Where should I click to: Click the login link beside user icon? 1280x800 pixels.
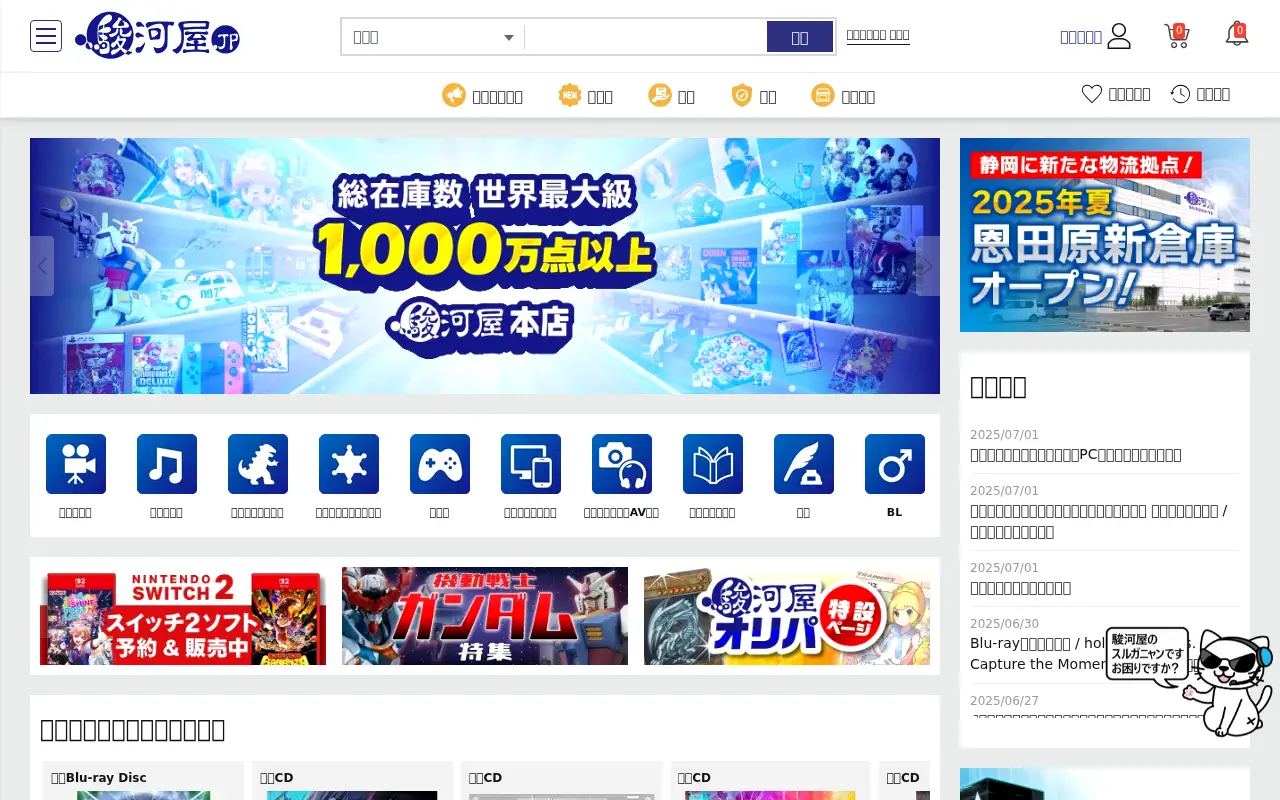pyautogui.click(x=1081, y=37)
